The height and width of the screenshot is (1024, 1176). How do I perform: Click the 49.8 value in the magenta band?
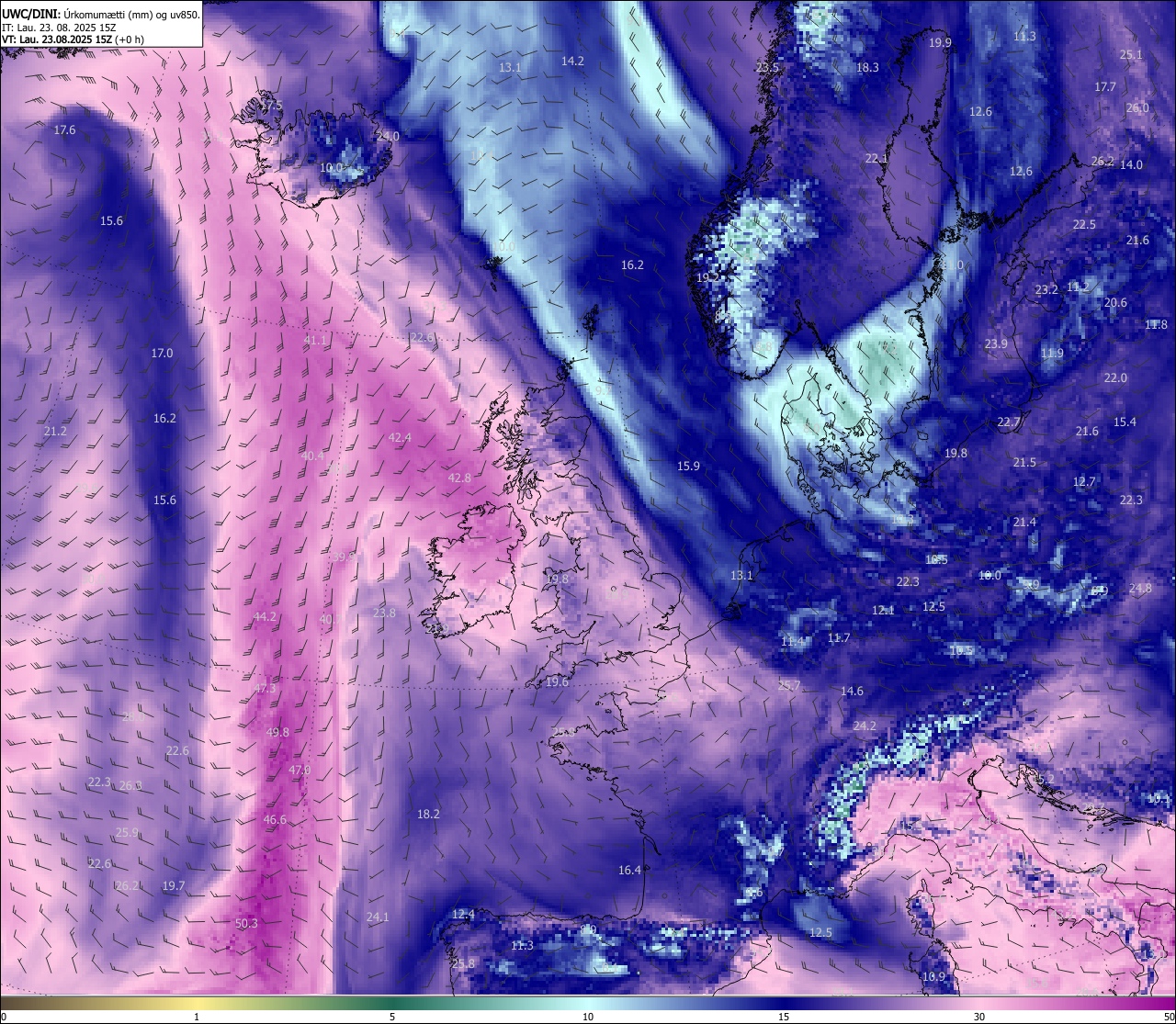277,733
